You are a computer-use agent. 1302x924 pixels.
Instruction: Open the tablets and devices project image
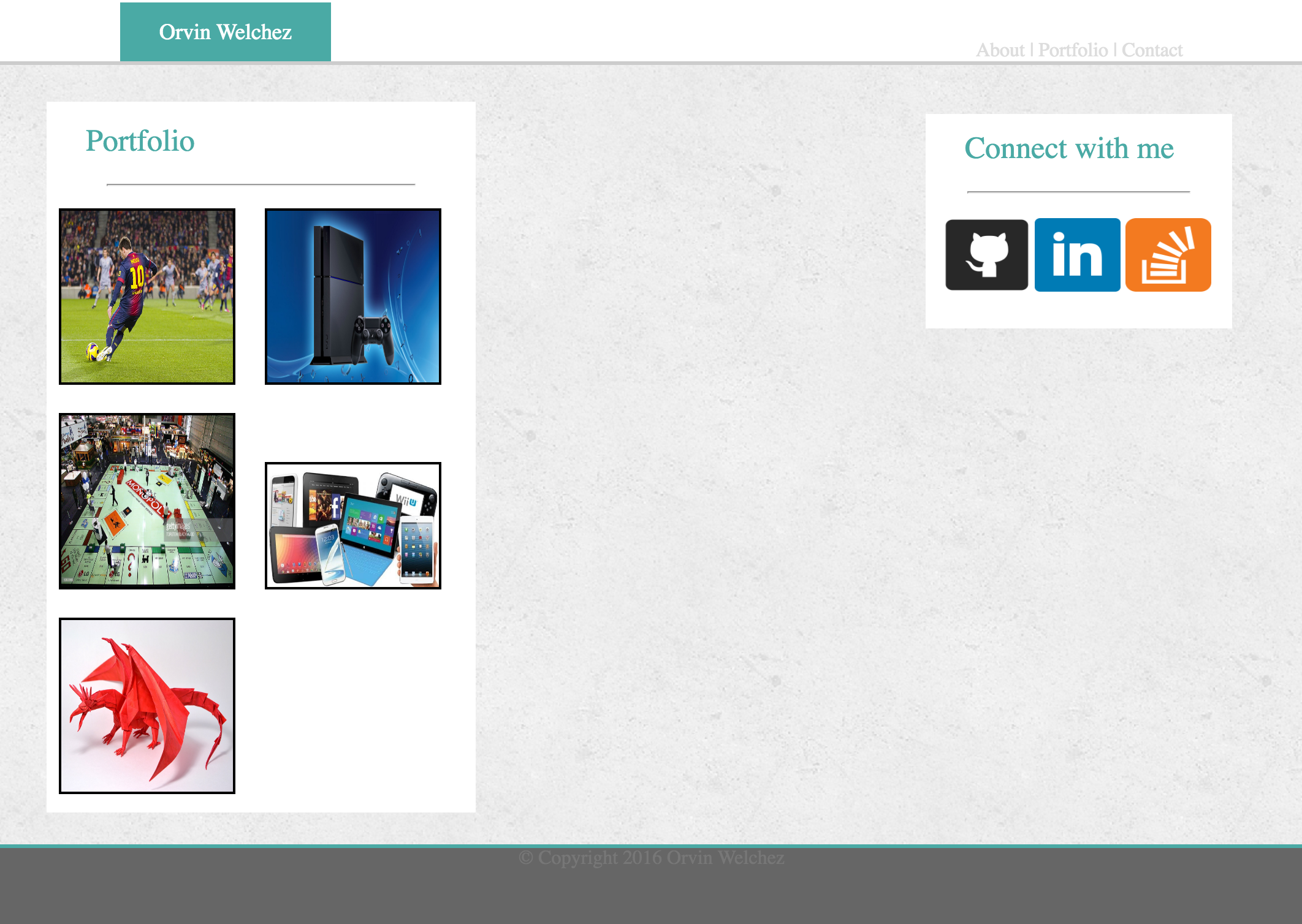(x=353, y=526)
